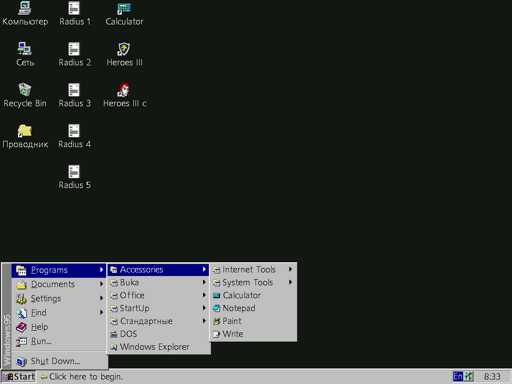Expand the Settings submenu arrow
Screen dimensions: 512x384
click(x=101, y=298)
